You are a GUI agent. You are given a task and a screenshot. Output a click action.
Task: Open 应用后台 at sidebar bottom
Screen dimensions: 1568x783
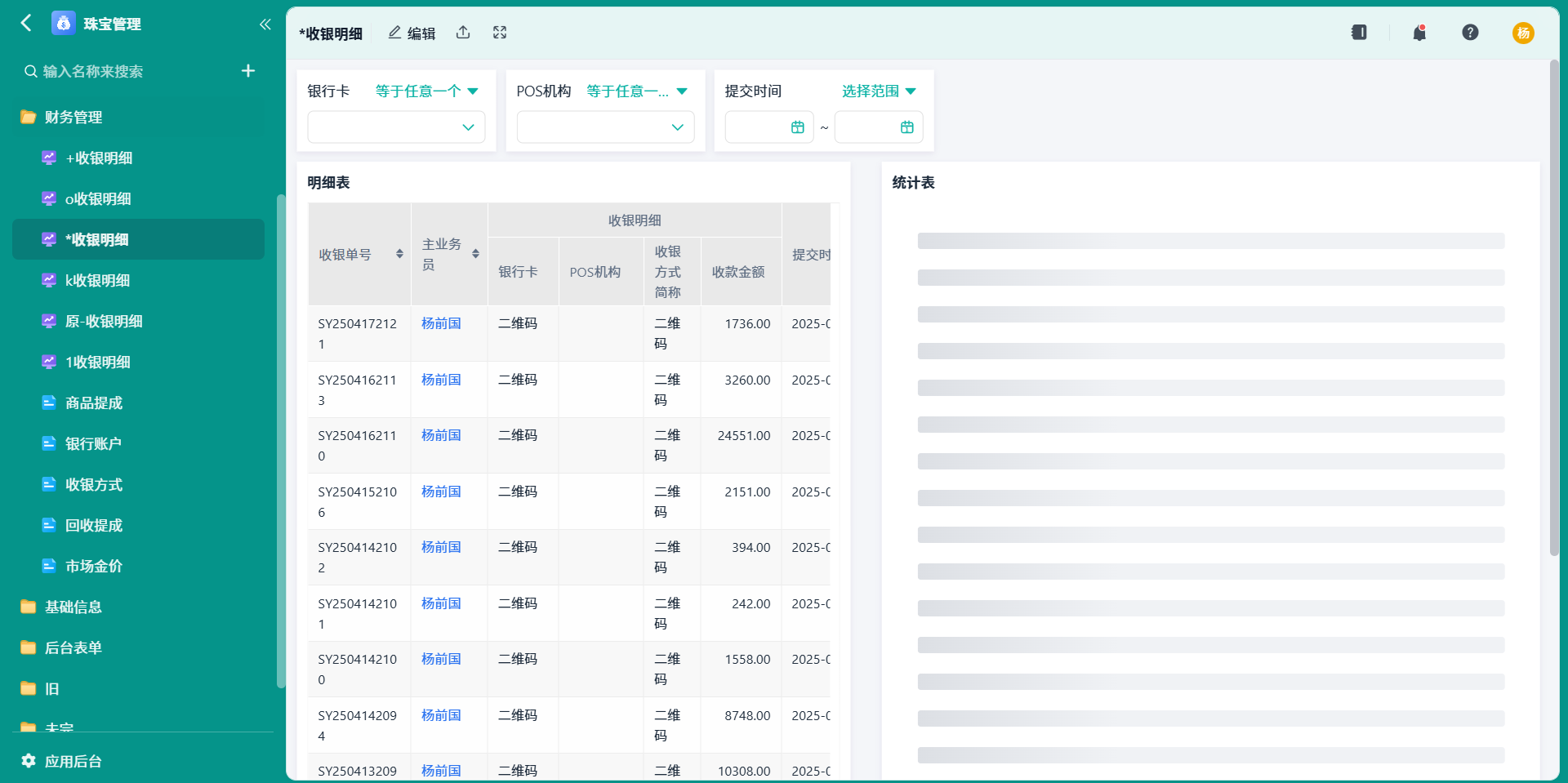click(73, 761)
